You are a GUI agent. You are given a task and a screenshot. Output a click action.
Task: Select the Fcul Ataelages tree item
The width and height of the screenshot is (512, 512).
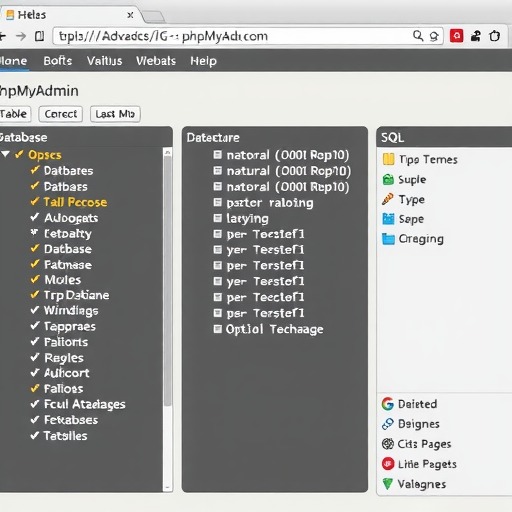[x=85, y=404]
